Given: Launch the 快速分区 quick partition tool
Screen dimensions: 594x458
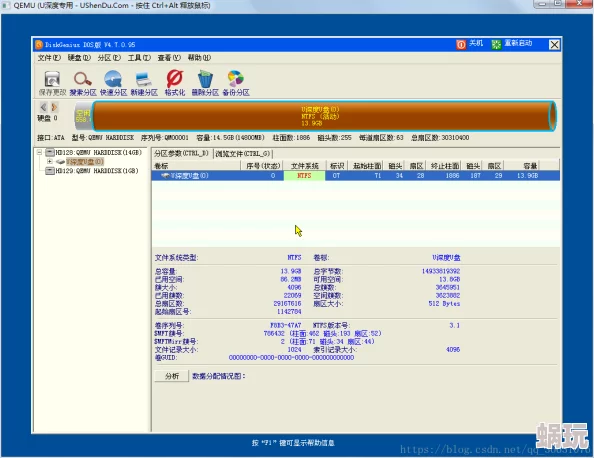Looking at the screenshot, I should (113, 79).
